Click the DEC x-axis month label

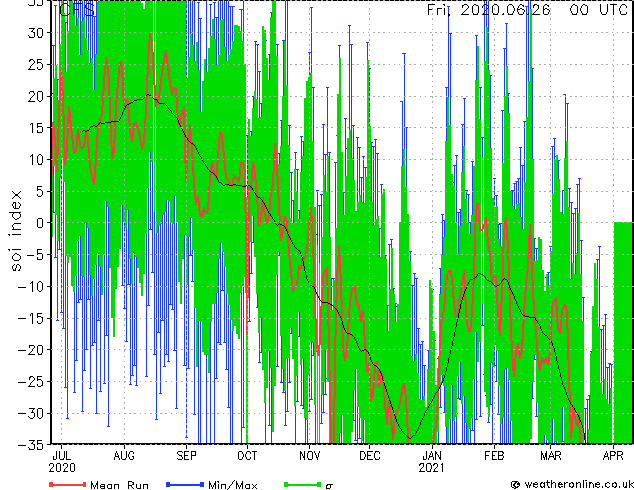[370, 456]
